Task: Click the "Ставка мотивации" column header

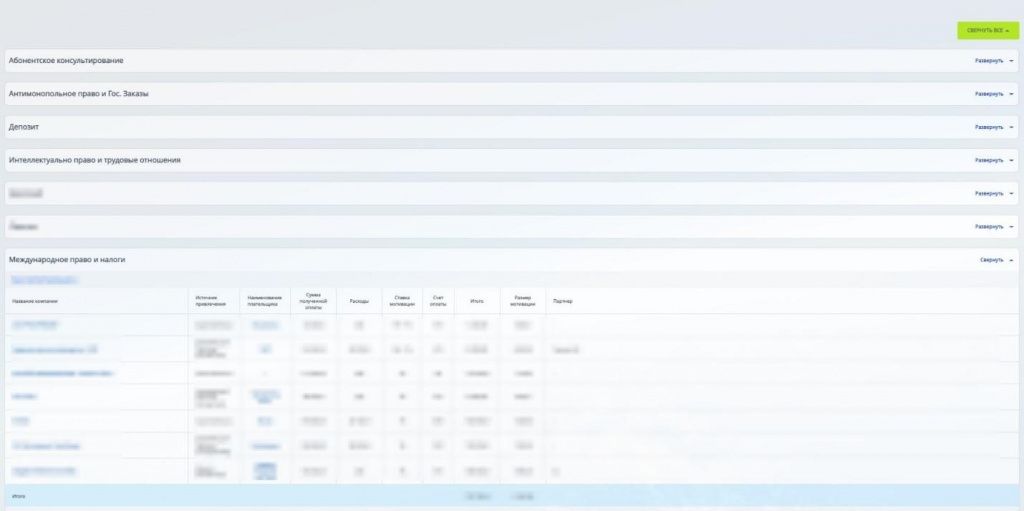Action: (402, 300)
